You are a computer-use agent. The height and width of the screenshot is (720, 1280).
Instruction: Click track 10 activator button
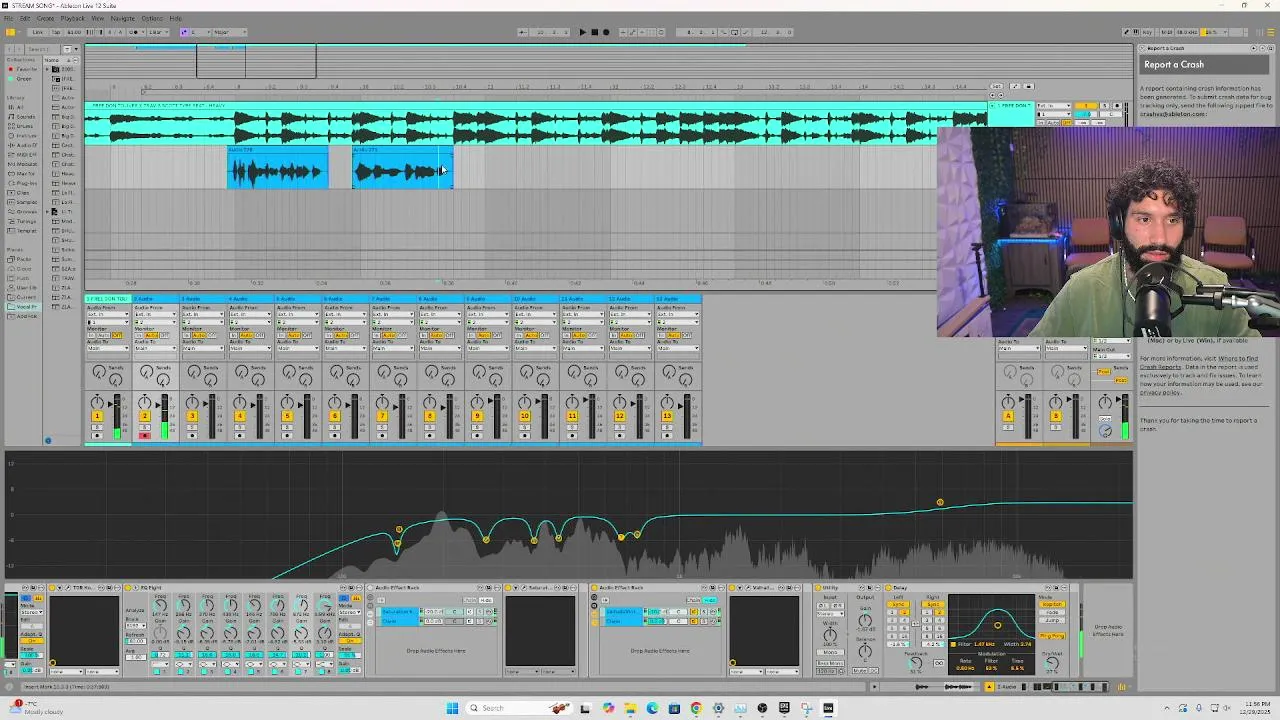[x=524, y=416]
